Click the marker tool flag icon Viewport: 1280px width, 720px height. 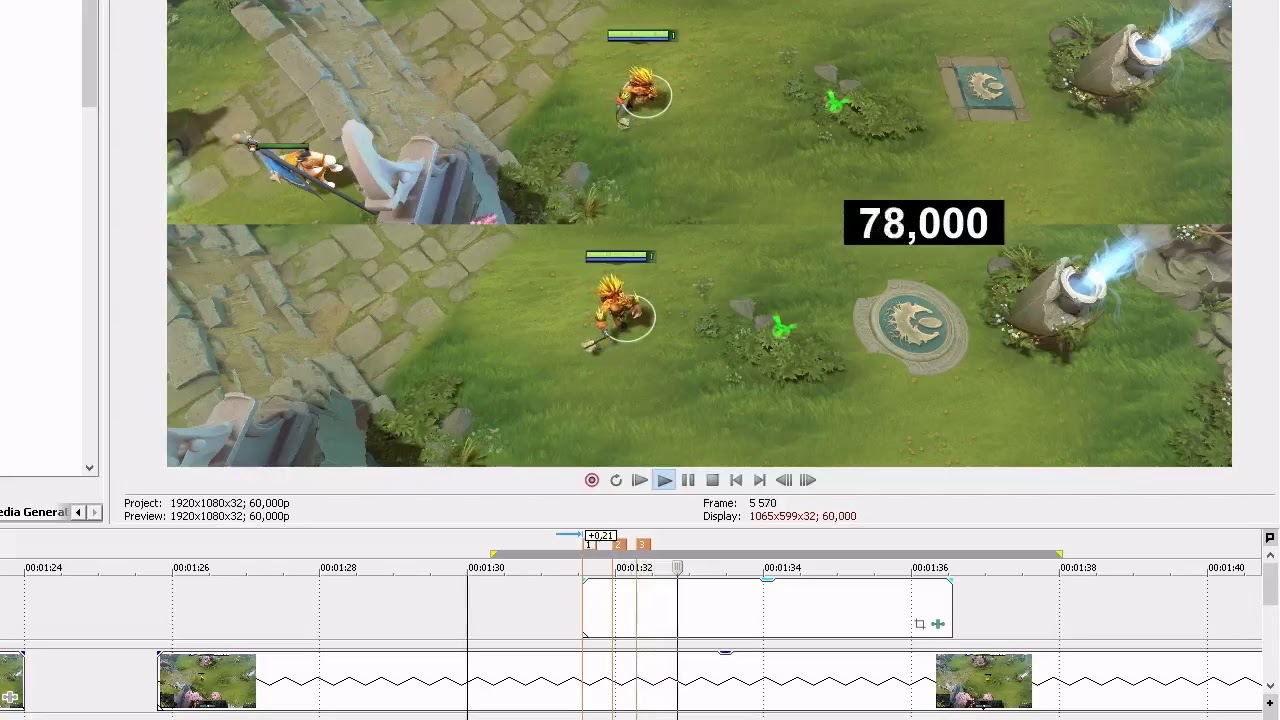(1270, 538)
